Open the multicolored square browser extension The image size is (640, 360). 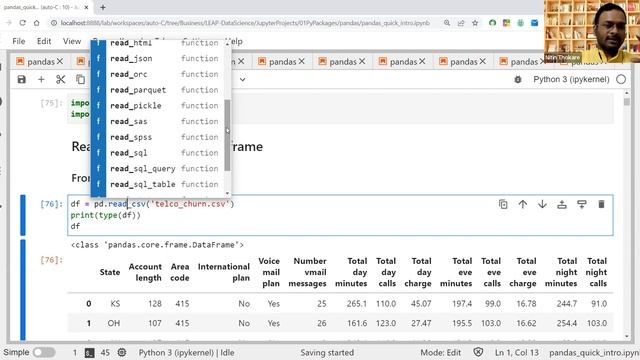[x=507, y=23]
